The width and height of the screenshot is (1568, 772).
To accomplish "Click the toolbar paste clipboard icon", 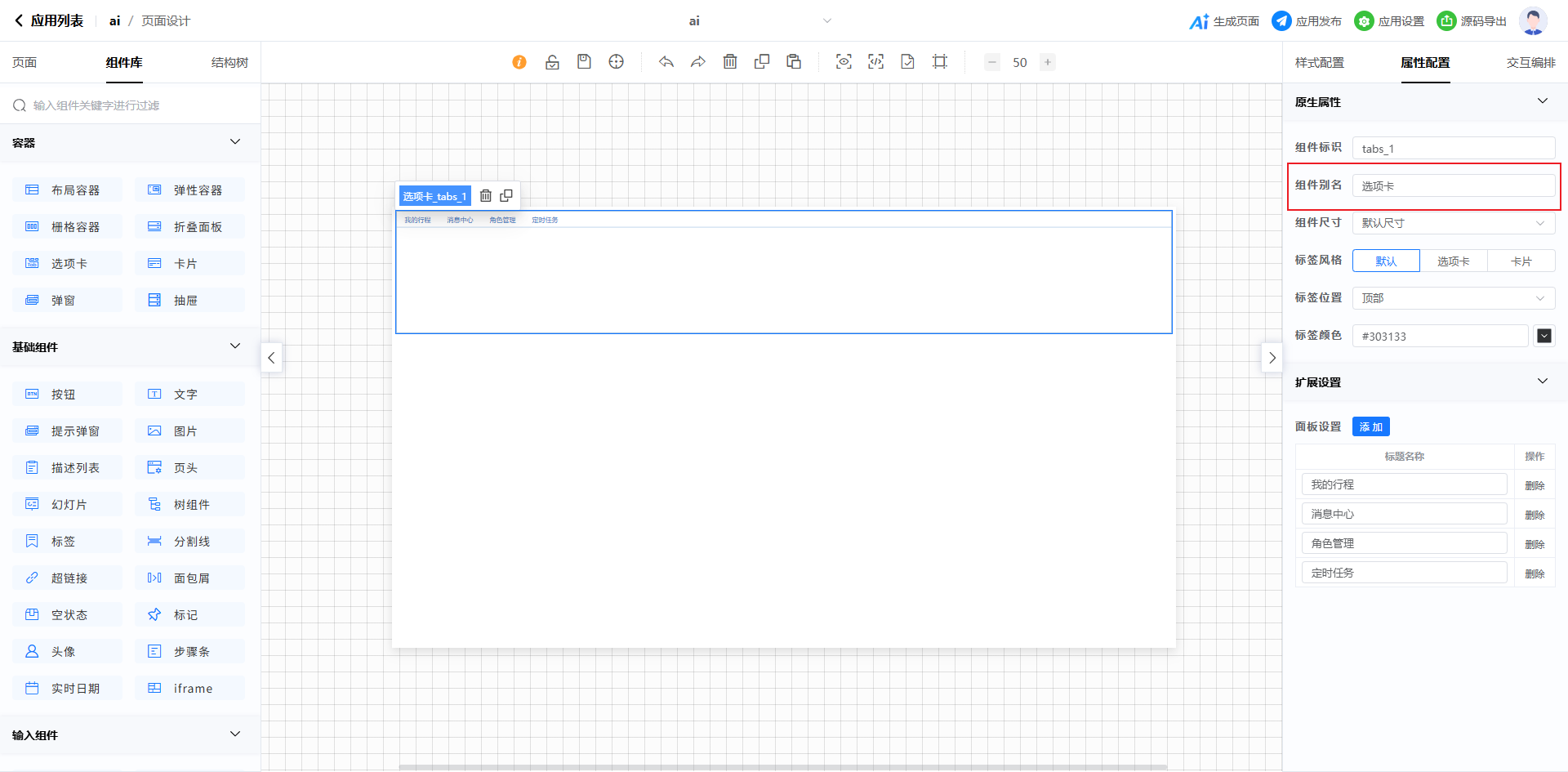I will (794, 62).
